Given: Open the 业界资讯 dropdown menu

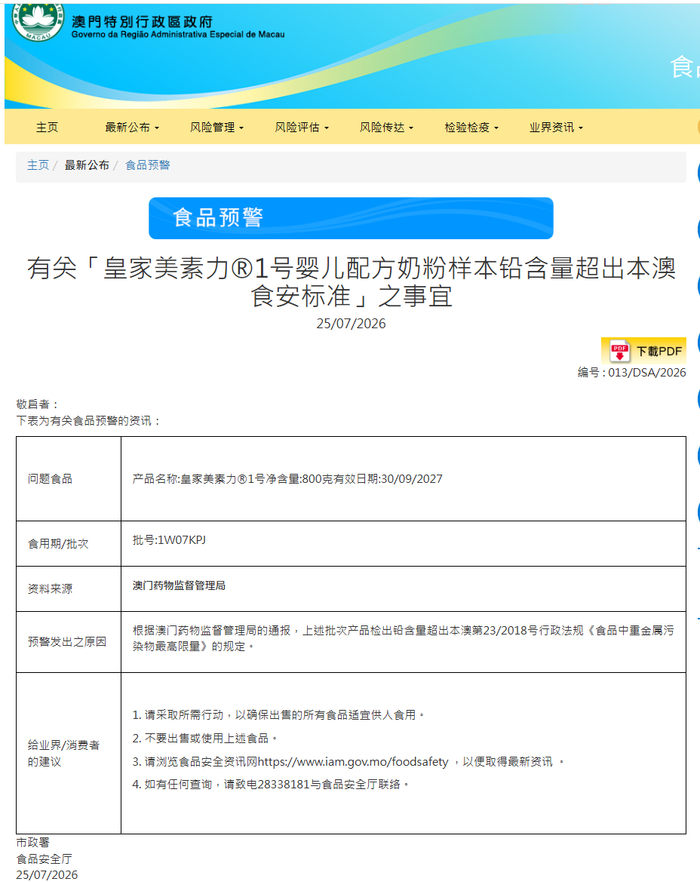Looking at the screenshot, I should pos(556,127).
